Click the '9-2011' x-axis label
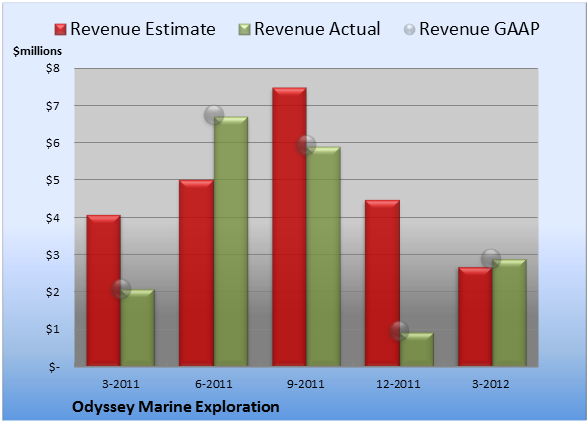588x422 pixels. [306, 384]
